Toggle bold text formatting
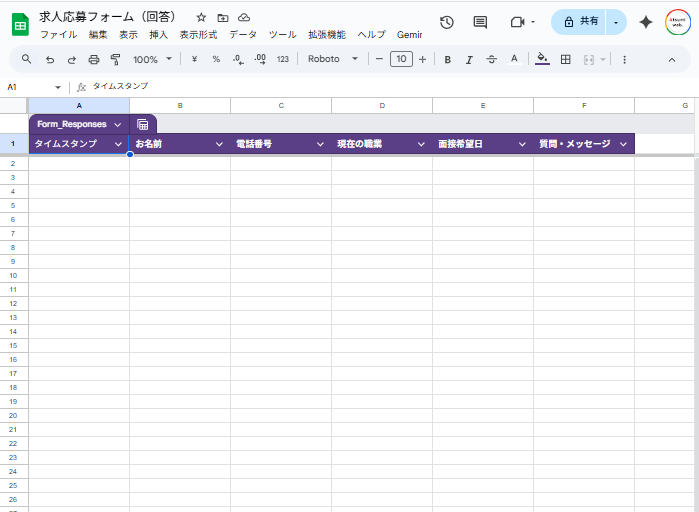 pos(447,59)
